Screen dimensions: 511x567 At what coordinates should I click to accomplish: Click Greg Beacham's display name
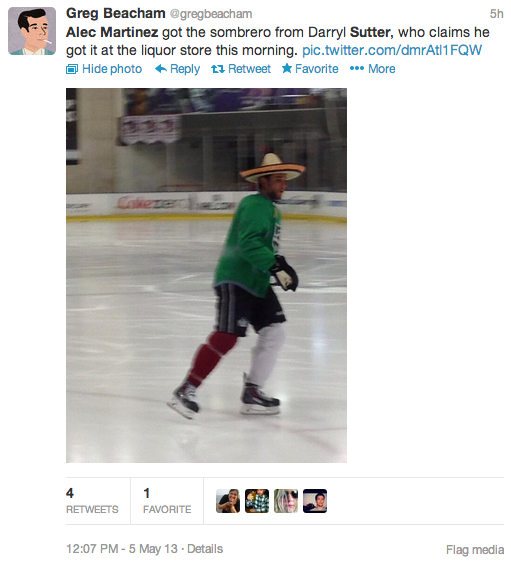(x=115, y=13)
